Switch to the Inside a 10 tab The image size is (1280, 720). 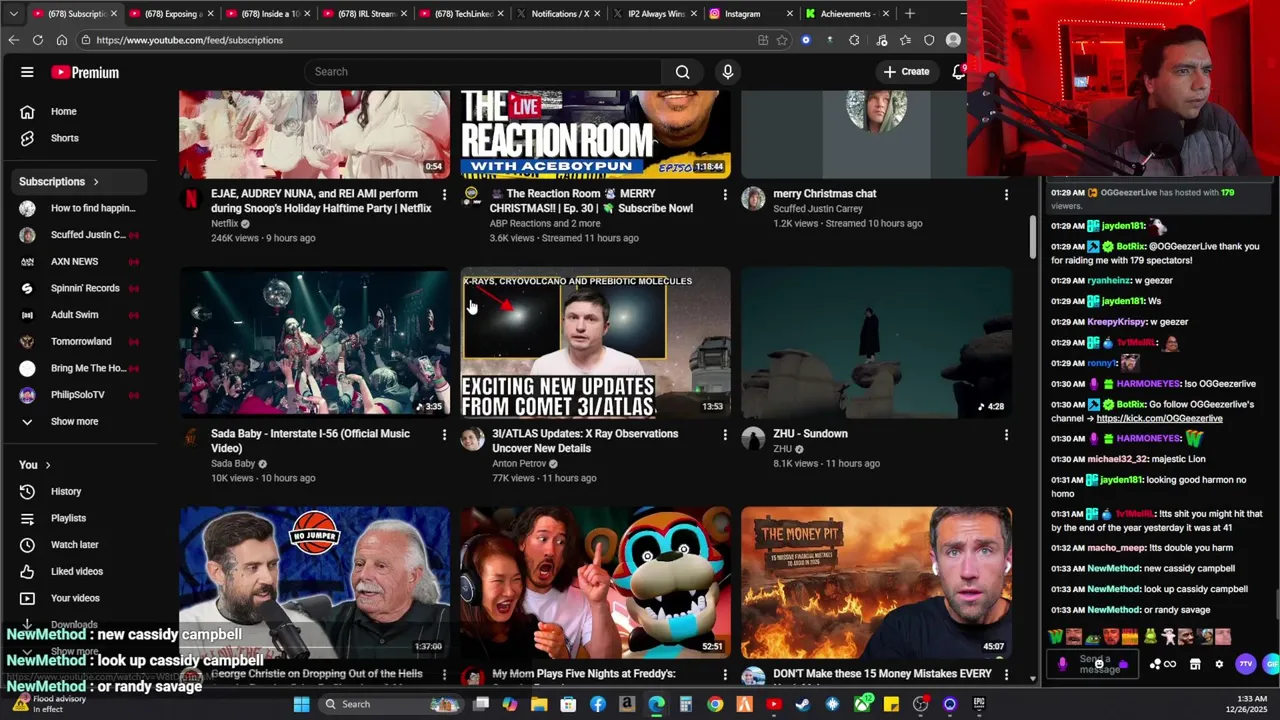[x=266, y=14]
